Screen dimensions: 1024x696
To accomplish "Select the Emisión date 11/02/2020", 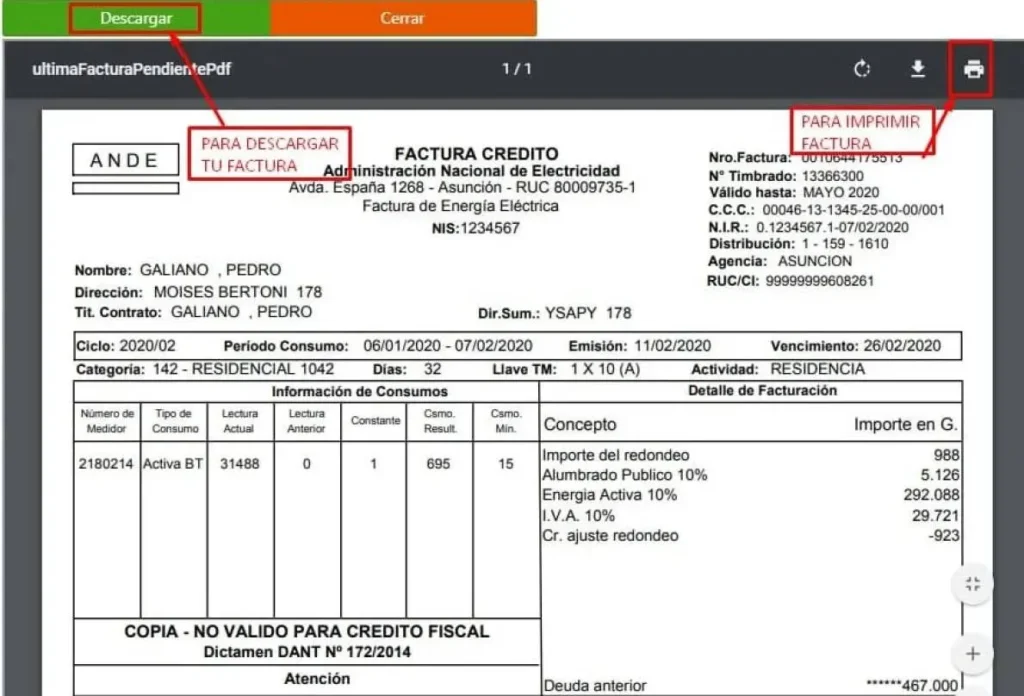I will [x=672, y=346].
